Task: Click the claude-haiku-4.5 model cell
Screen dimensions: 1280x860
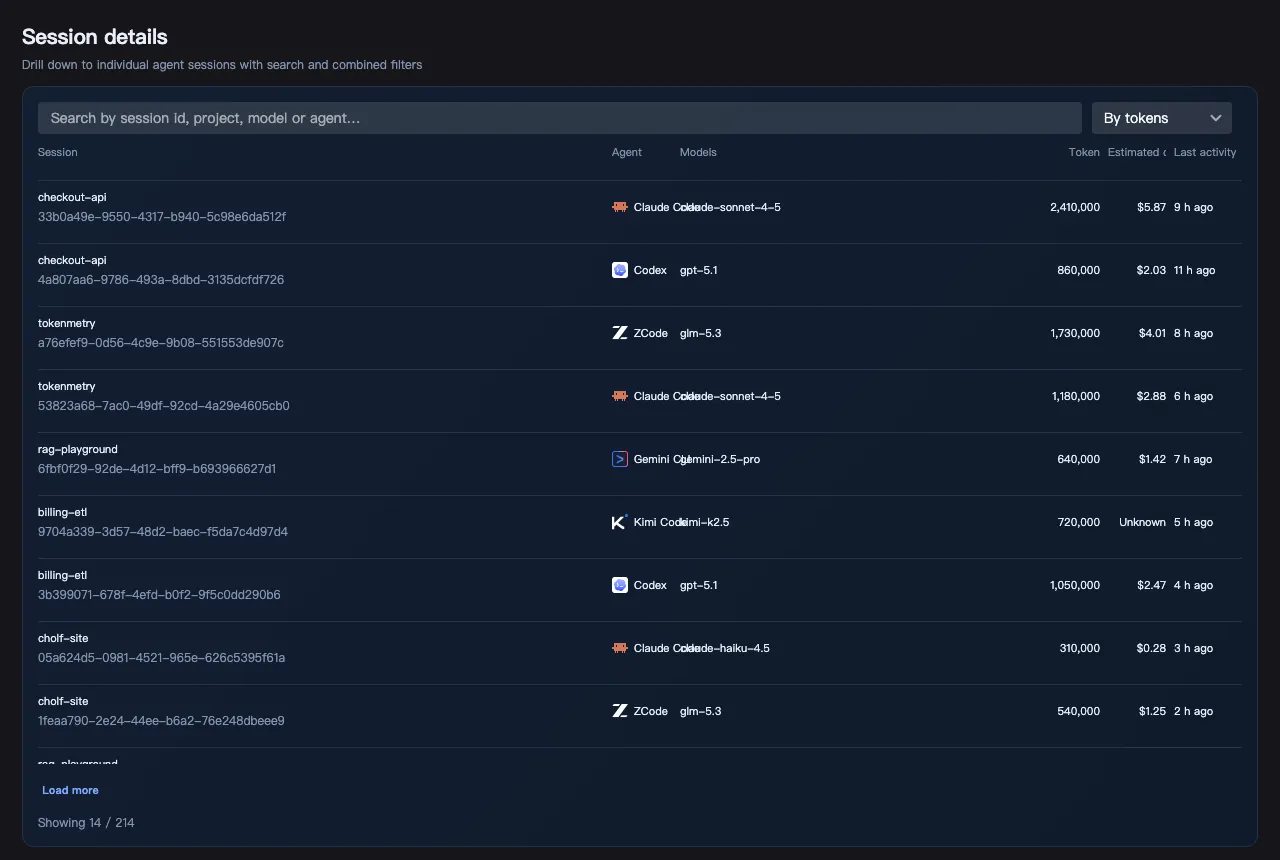Action: [x=725, y=648]
